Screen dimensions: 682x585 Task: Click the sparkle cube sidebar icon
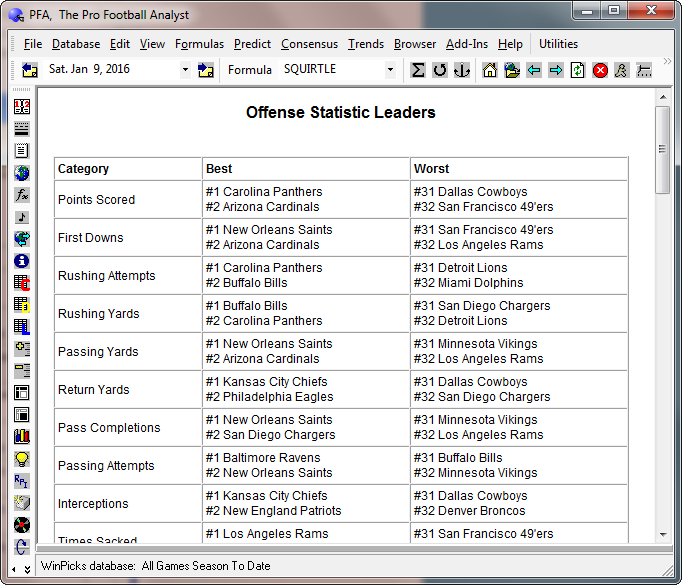click(22, 503)
